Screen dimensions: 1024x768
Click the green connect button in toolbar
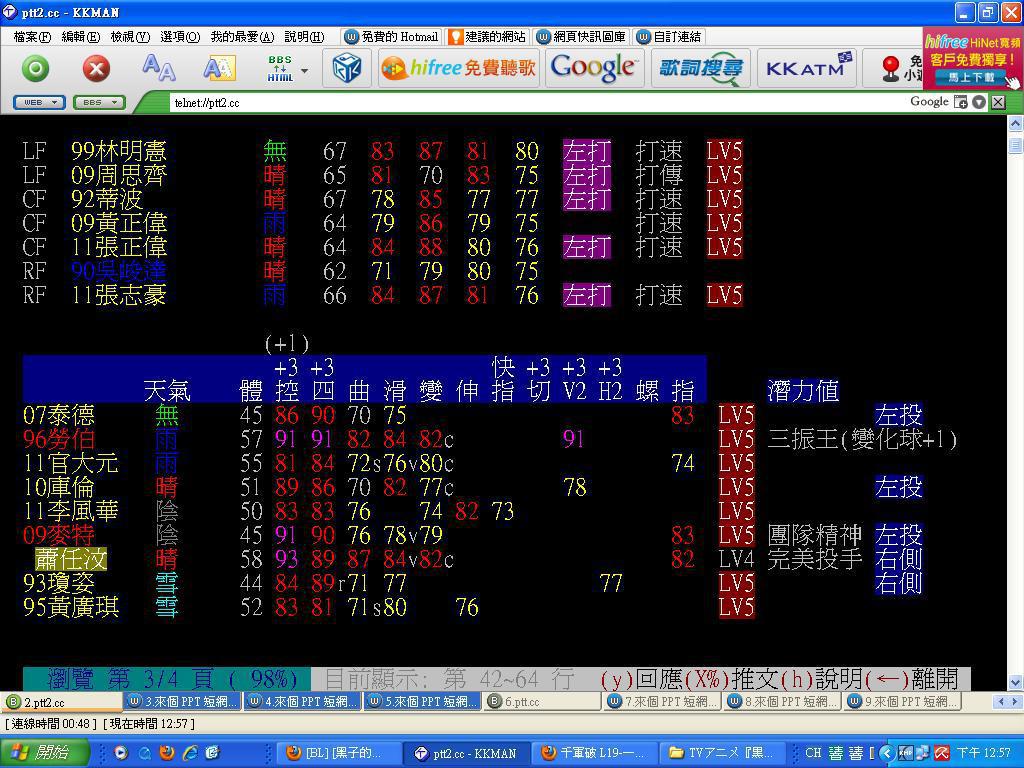click(35, 68)
